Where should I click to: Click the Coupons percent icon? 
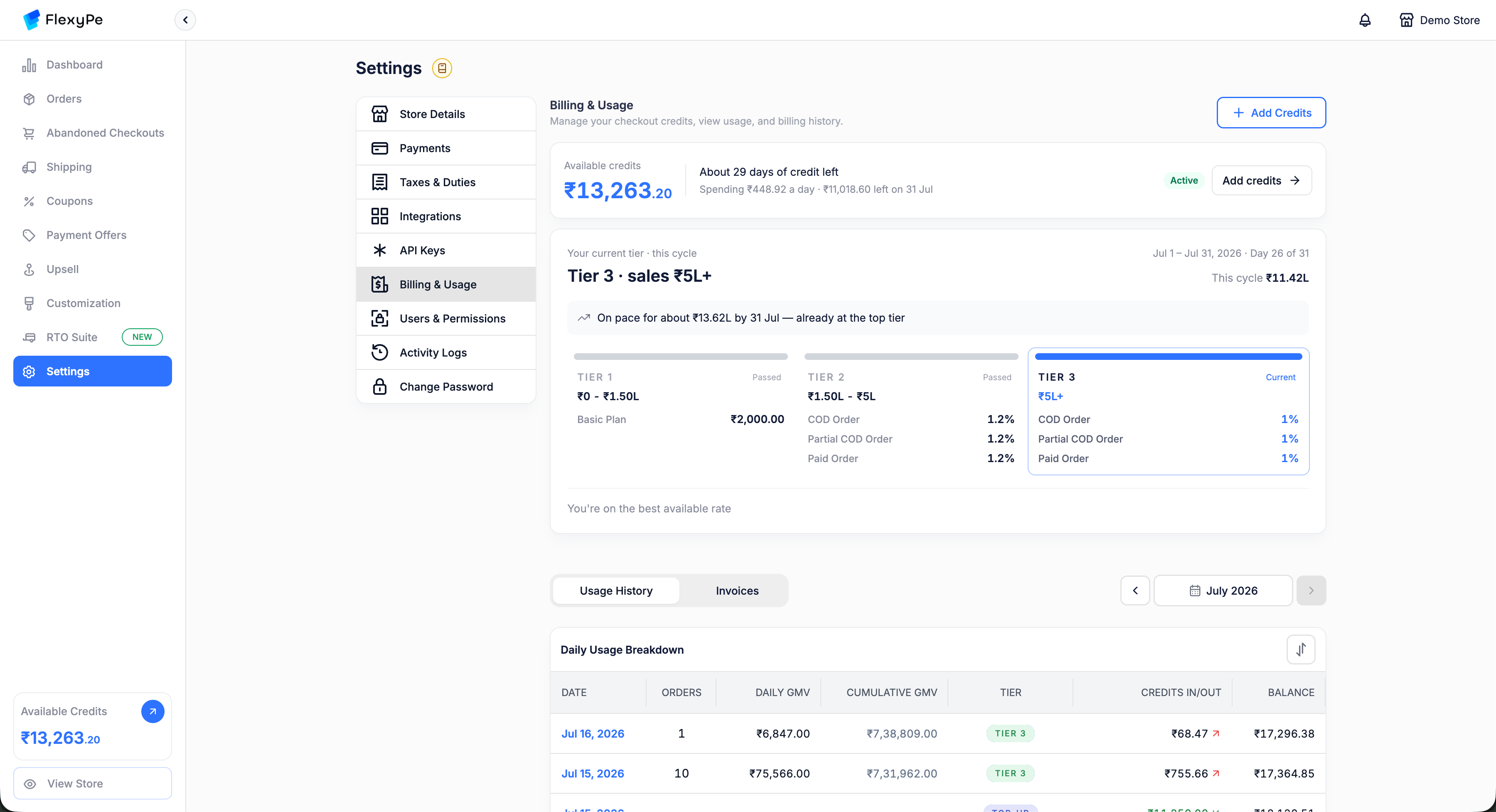point(29,202)
